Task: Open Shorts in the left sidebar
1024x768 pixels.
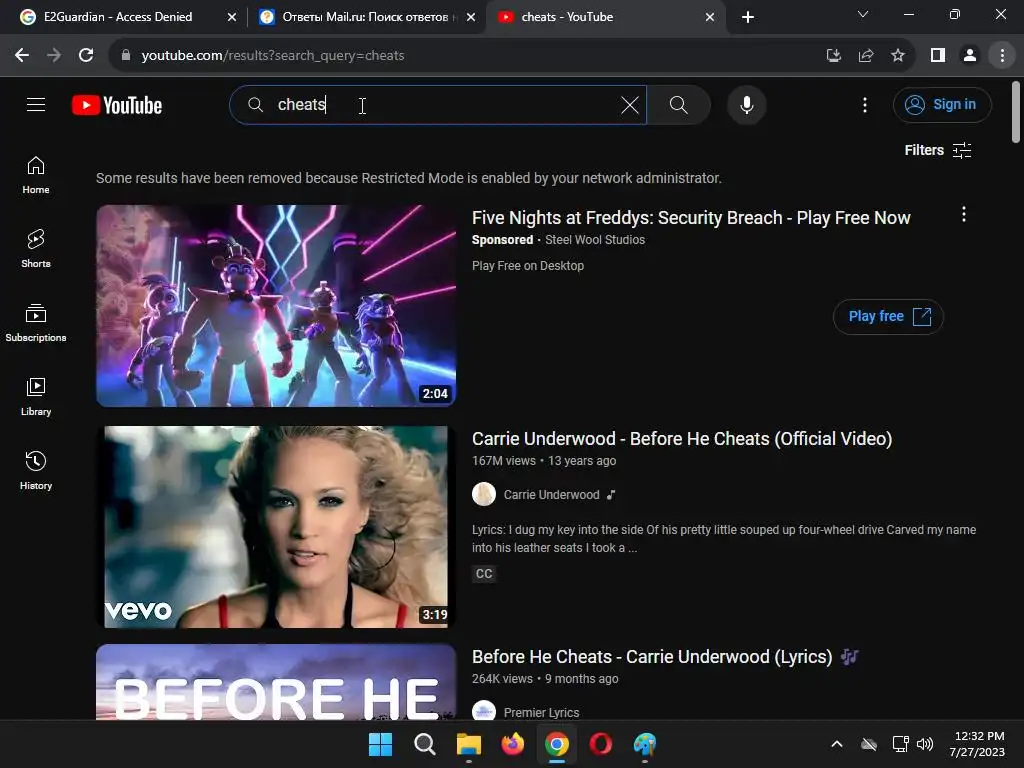Action: pyautogui.click(x=36, y=249)
